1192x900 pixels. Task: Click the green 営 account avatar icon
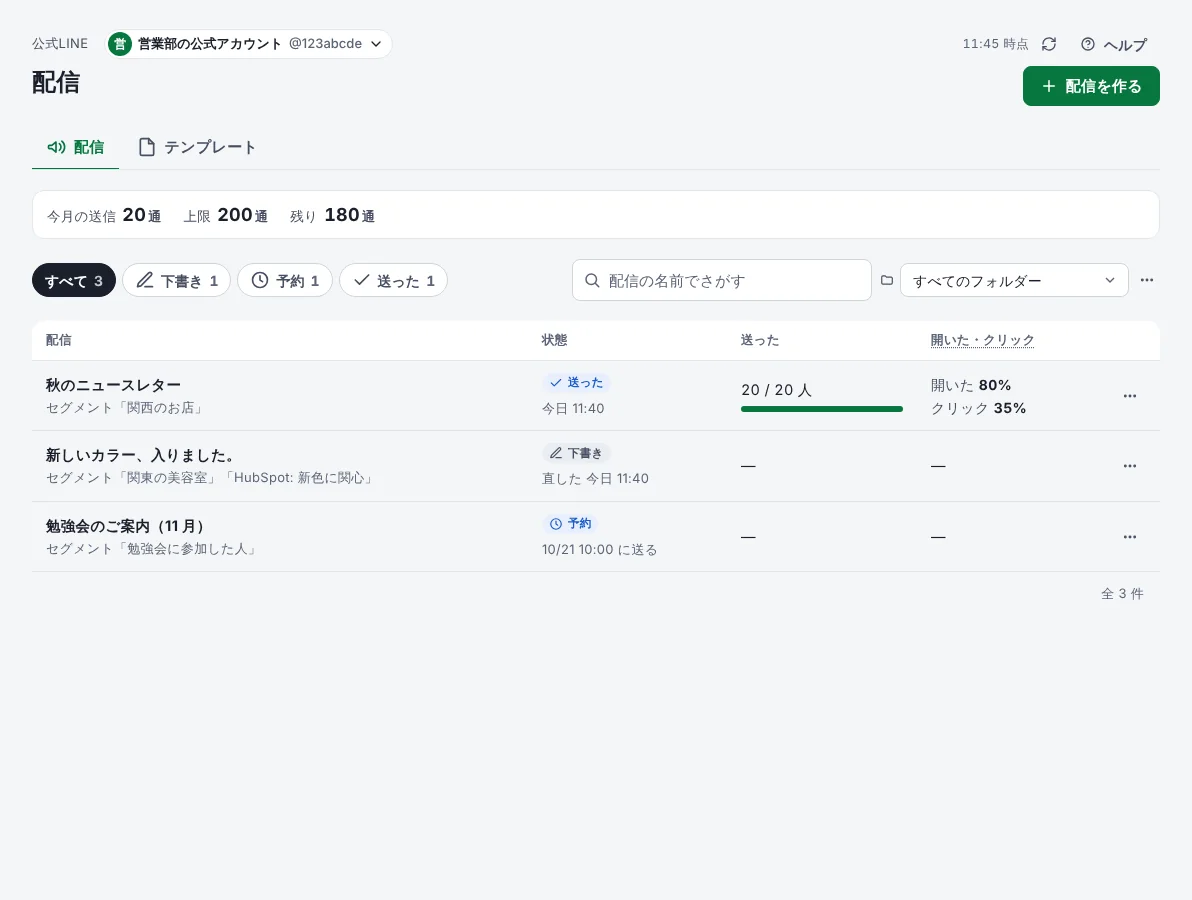(119, 44)
